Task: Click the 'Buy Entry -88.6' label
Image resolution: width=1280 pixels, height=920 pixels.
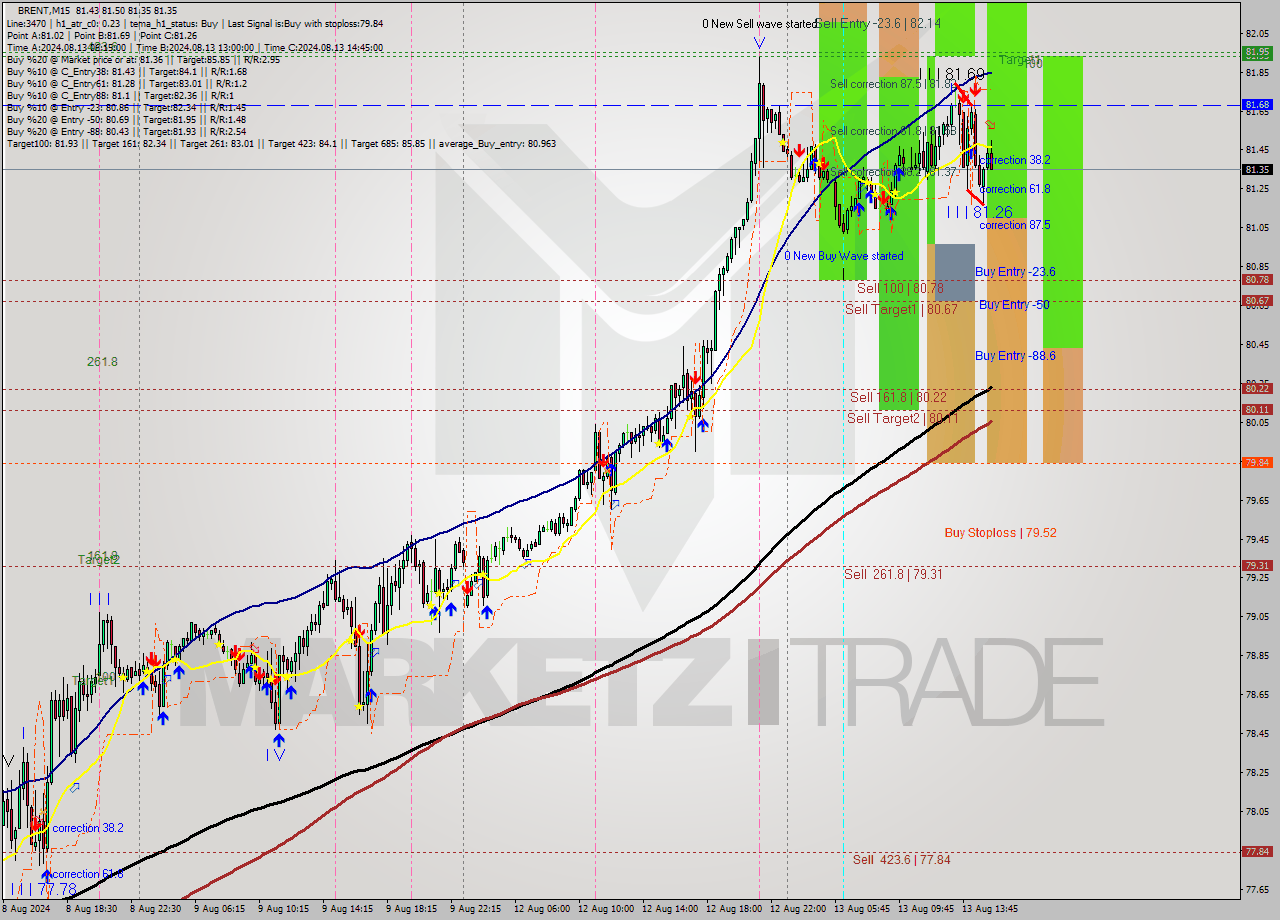Action: 1015,356
